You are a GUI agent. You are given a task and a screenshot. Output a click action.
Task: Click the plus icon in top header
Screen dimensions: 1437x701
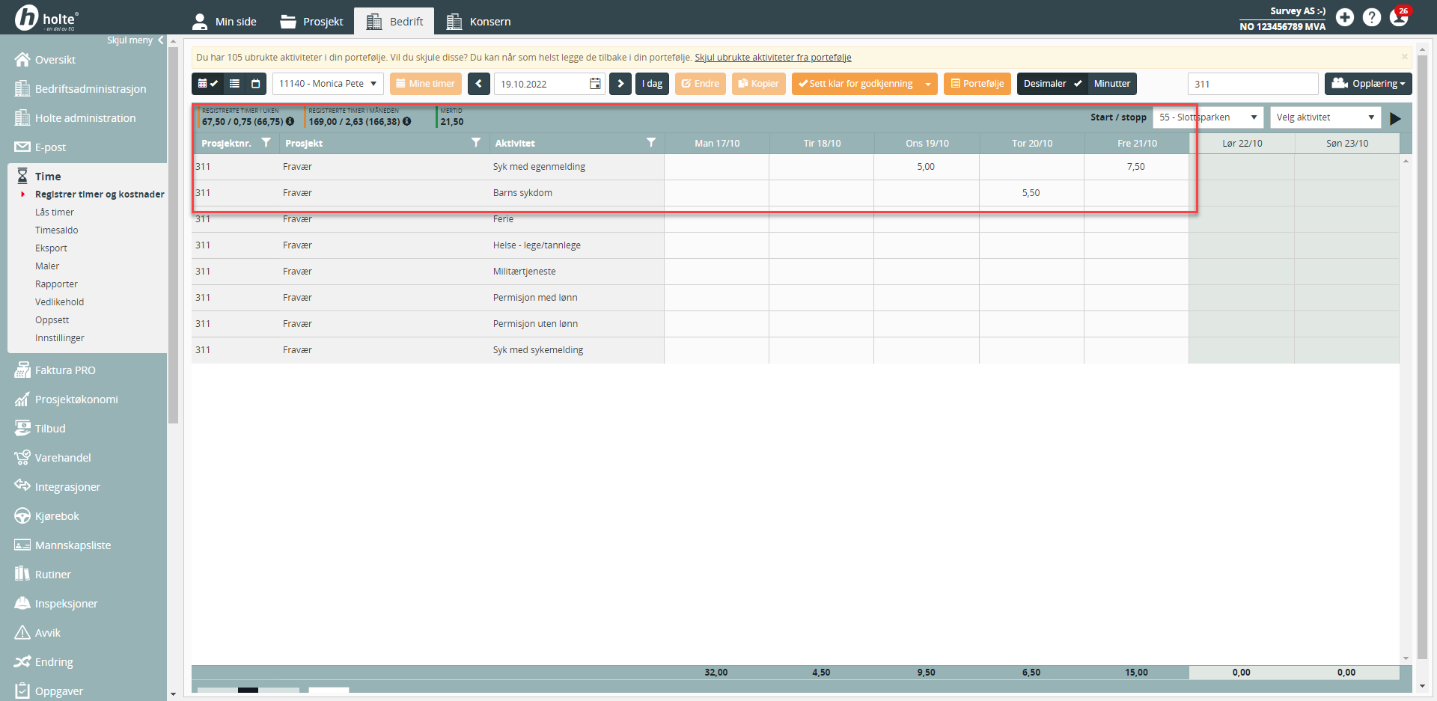pyautogui.click(x=1345, y=17)
